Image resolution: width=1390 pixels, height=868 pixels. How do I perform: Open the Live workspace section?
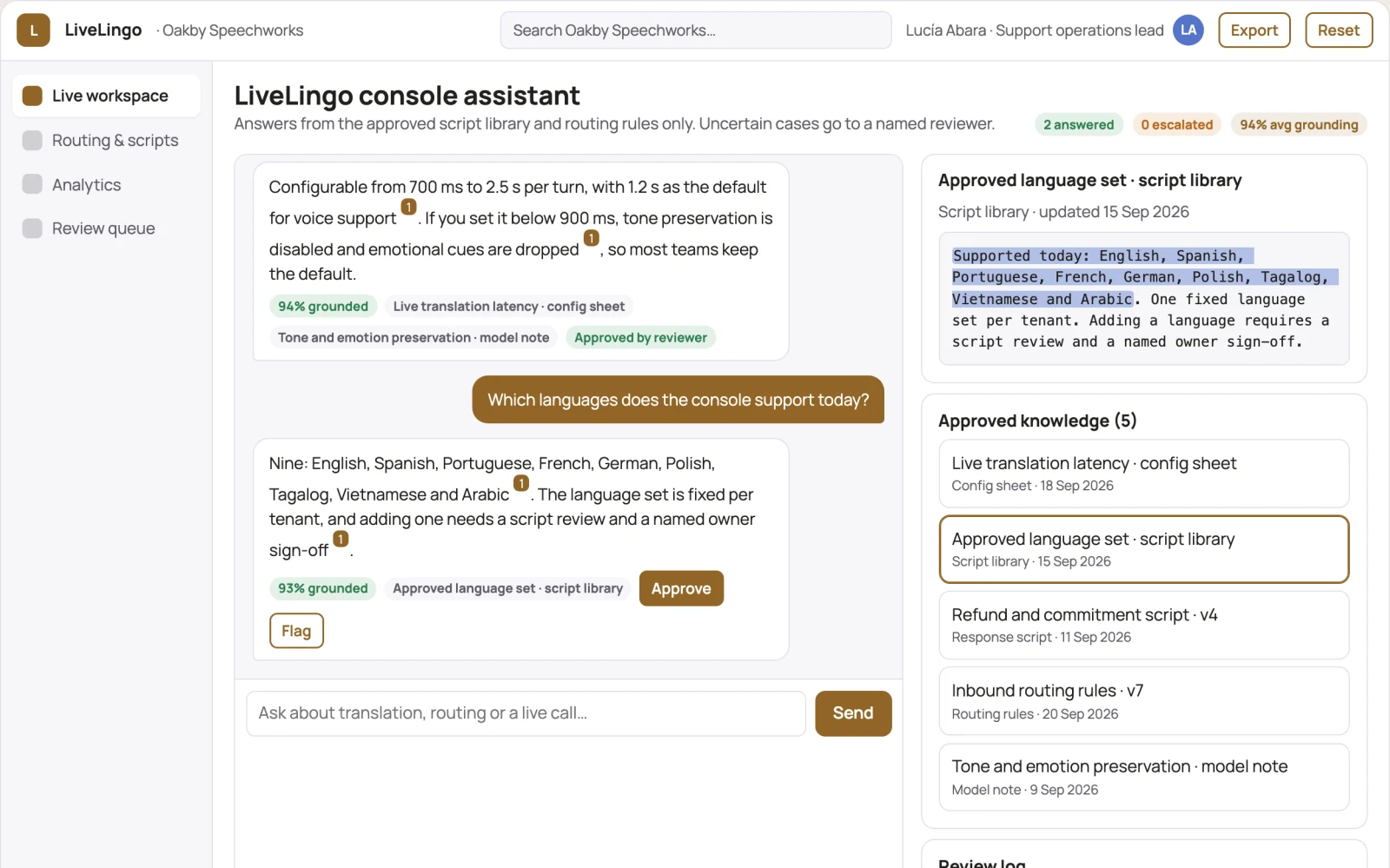coord(106,96)
